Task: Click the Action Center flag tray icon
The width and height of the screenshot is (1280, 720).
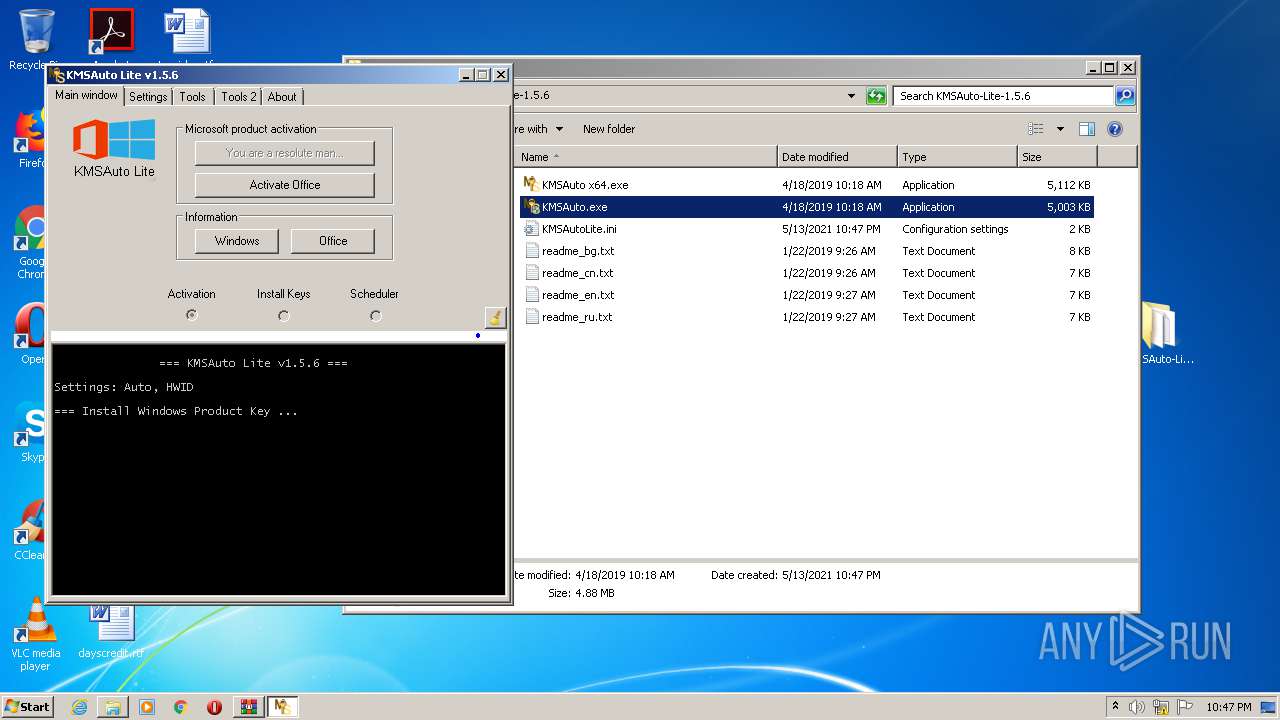Action: [x=1184, y=707]
